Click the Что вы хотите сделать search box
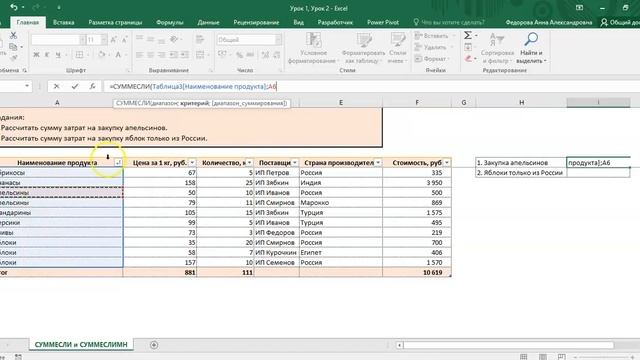 449,22
